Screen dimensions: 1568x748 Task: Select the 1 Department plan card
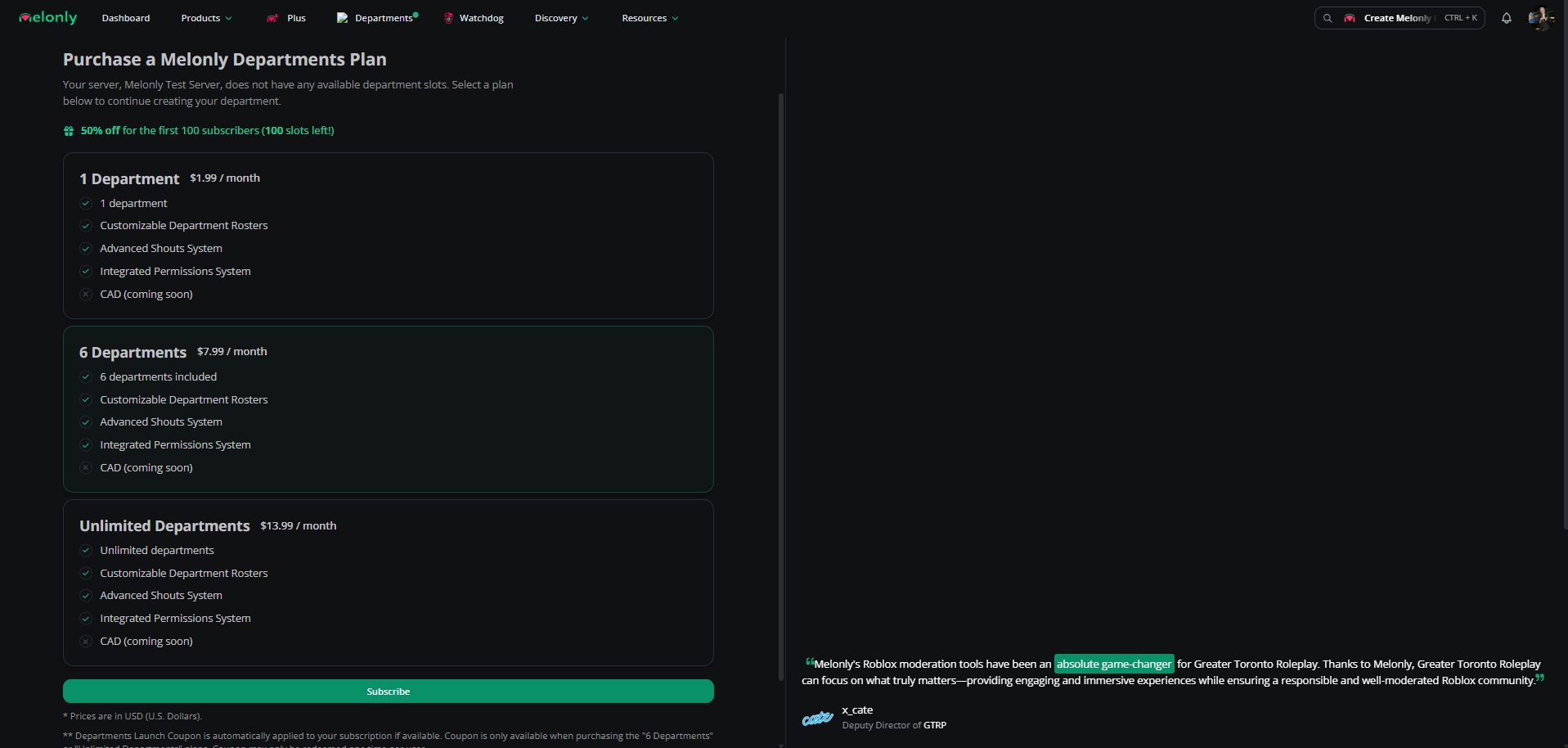389,236
